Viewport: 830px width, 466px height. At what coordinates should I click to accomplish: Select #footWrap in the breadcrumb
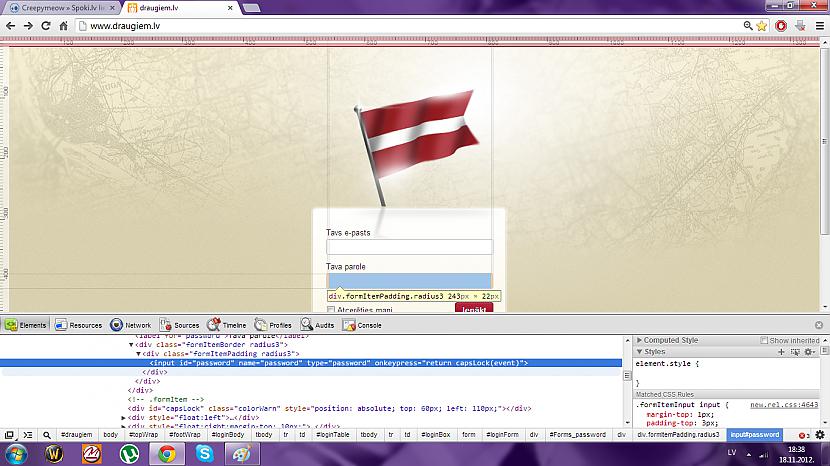(185, 435)
